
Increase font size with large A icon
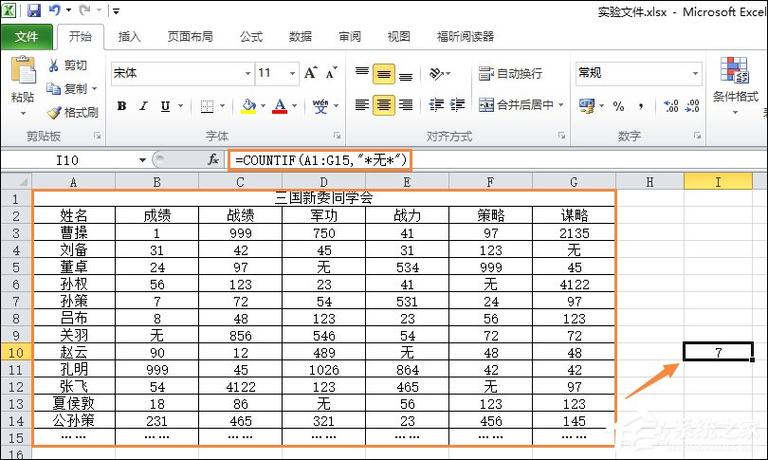click(311, 73)
